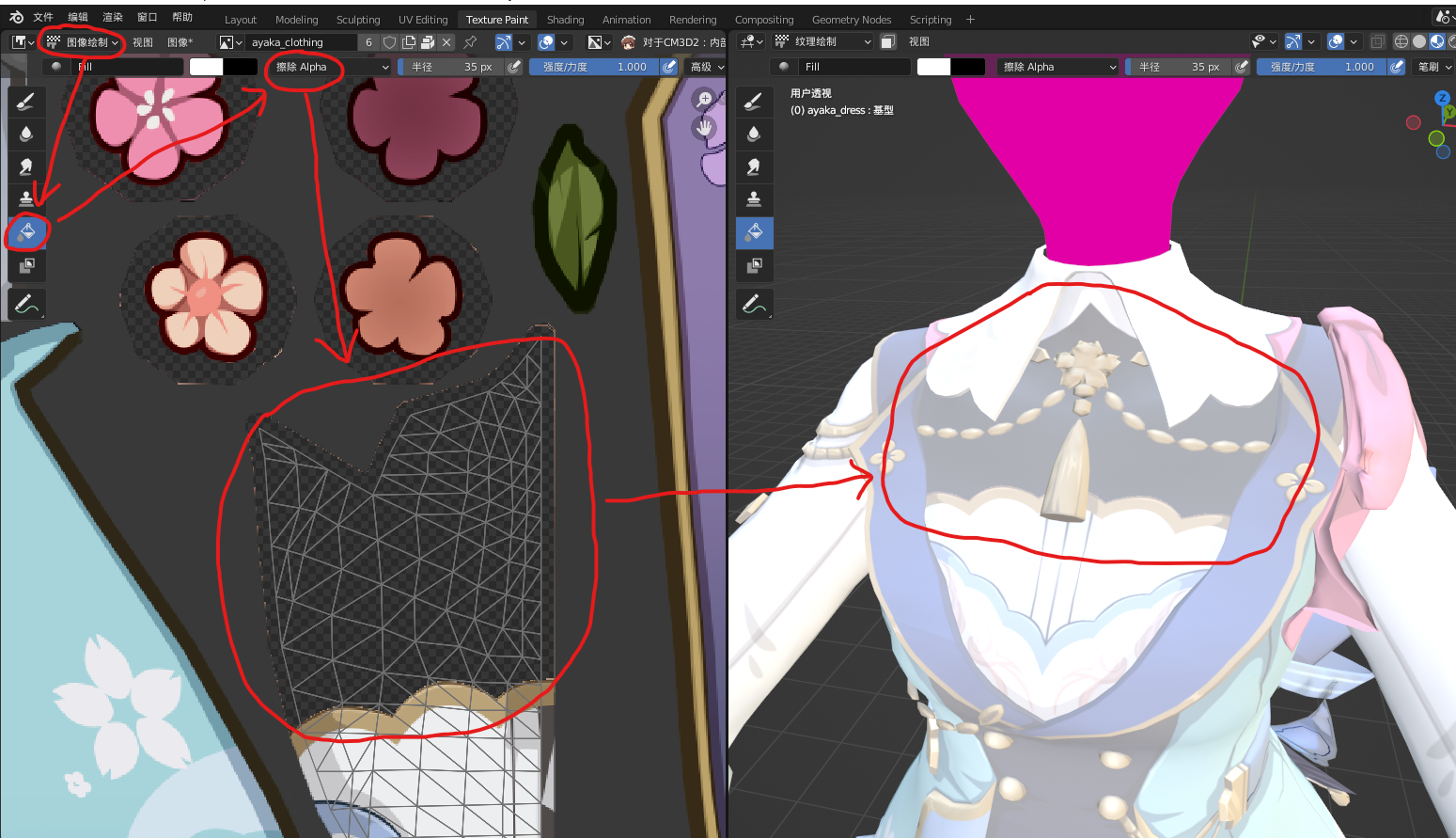Switch to the Shading workspace tab
This screenshot has width=1456, height=838.
tap(565, 19)
